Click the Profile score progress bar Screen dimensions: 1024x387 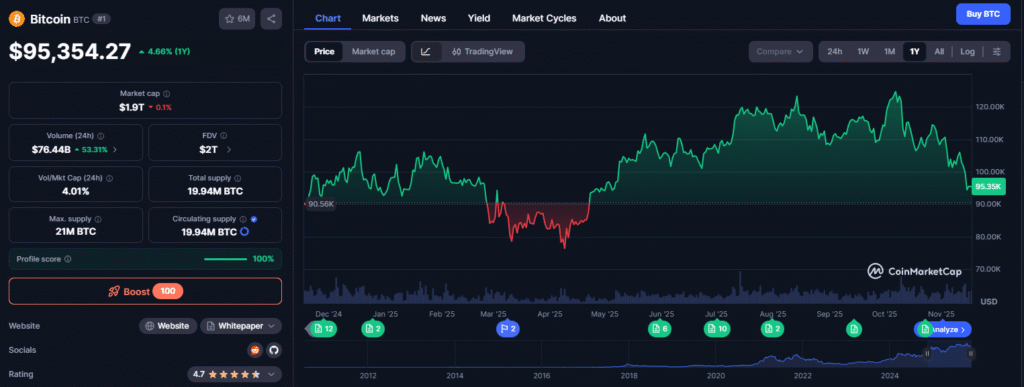(226, 259)
